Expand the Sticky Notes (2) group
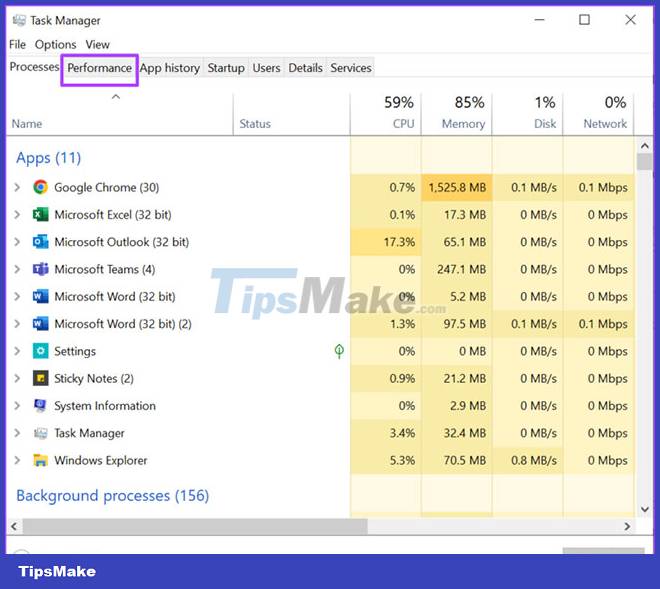660x589 pixels. 17,378
